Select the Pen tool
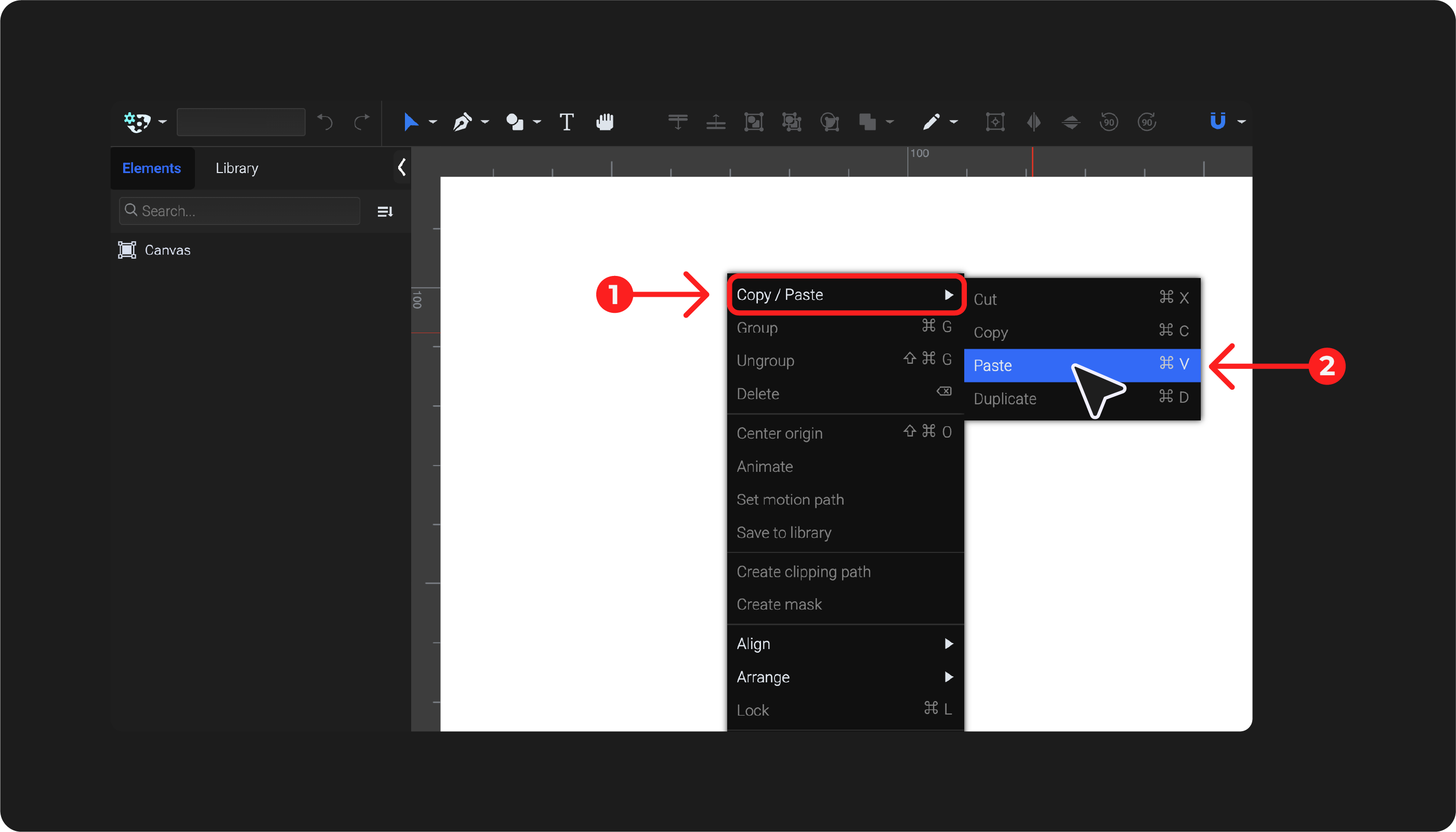Image resolution: width=1456 pixels, height=832 pixels. [x=462, y=122]
